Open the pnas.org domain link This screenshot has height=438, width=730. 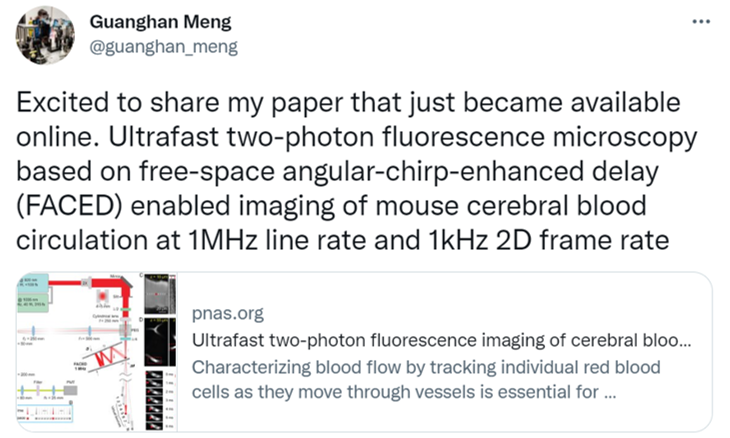[227, 314]
